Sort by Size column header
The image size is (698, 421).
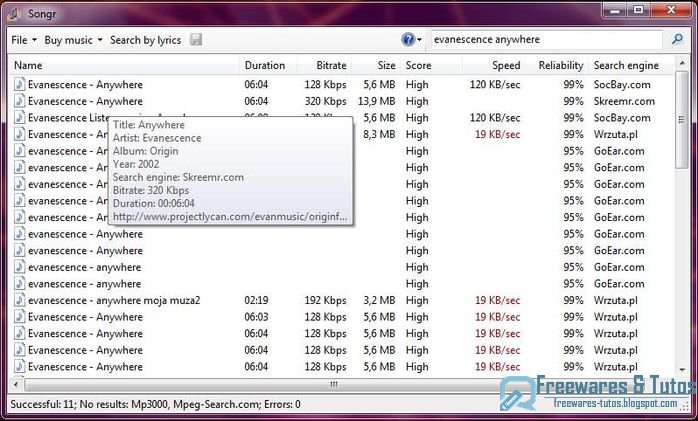(376, 65)
